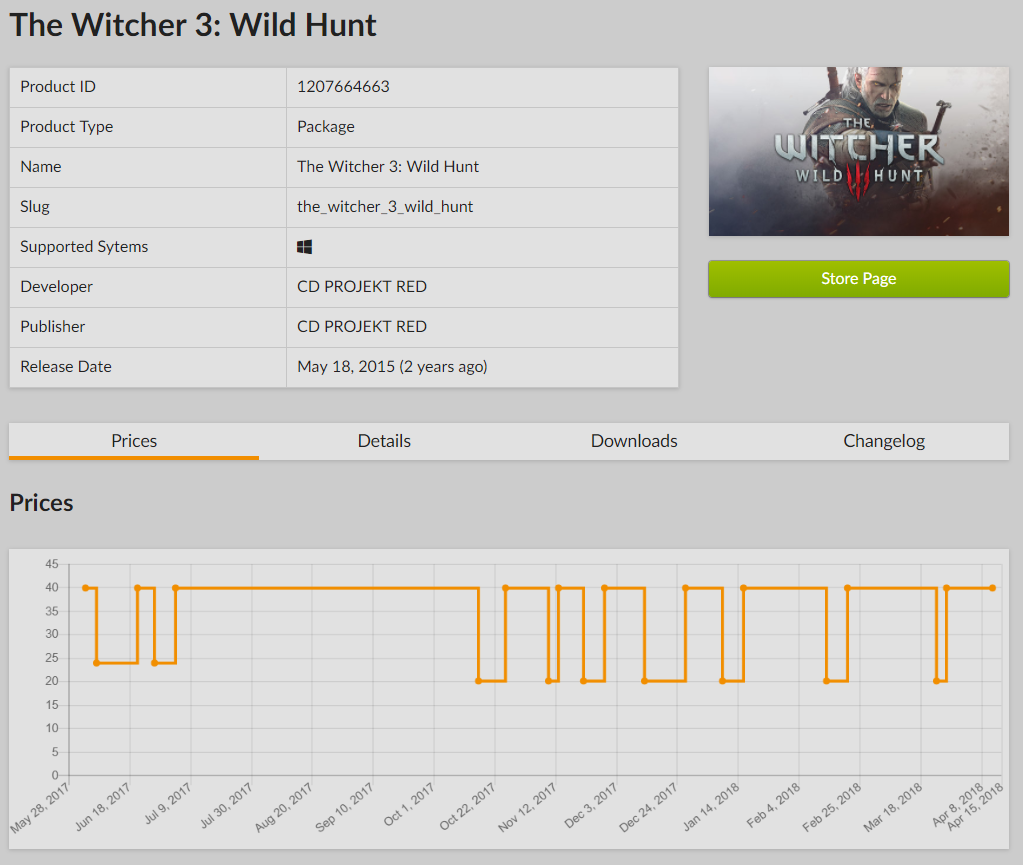This screenshot has width=1023, height=865.
Task: Click the last price point near Apr 15, 2018
Action: 991,589
